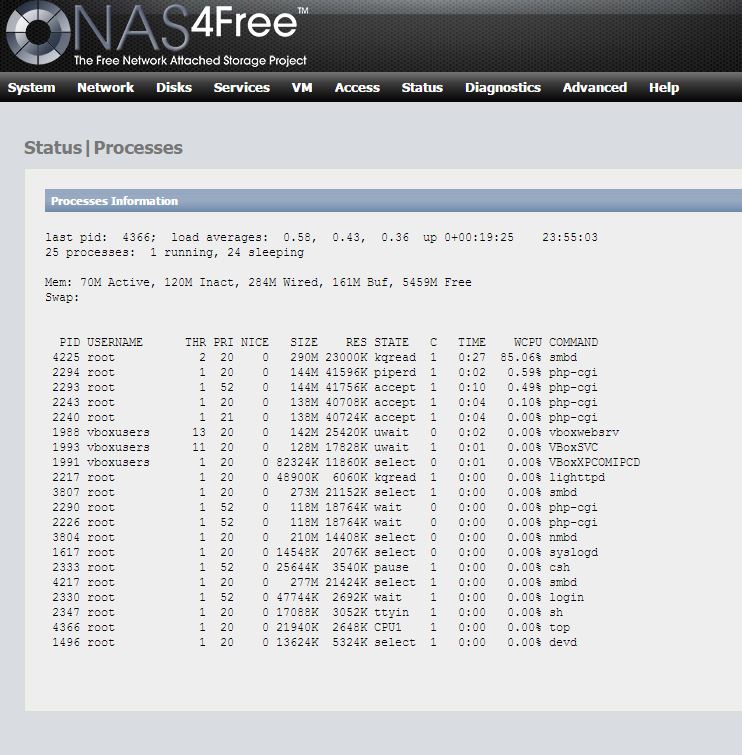Open the VM menu
742x755 pixels.
(x=302, y=88)
